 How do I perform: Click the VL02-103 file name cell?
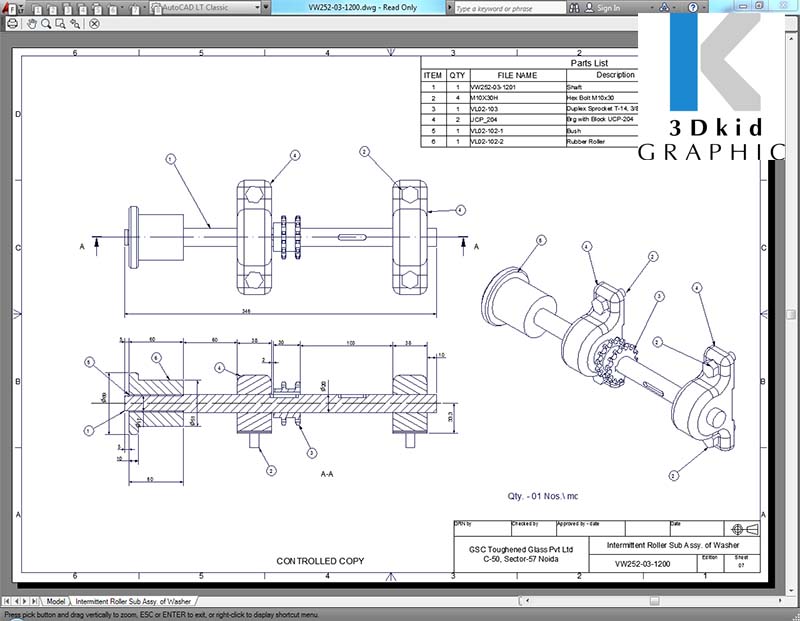point(518,109)
